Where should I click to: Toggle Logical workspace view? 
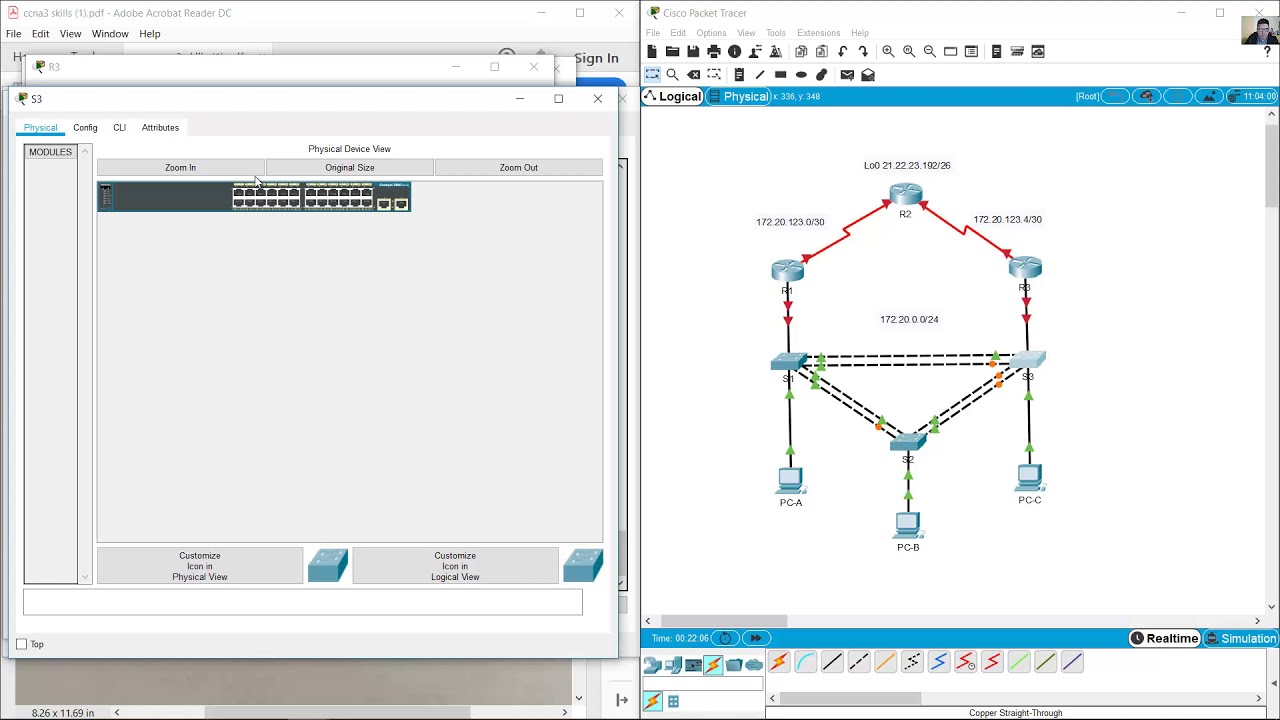pos(673,97)
